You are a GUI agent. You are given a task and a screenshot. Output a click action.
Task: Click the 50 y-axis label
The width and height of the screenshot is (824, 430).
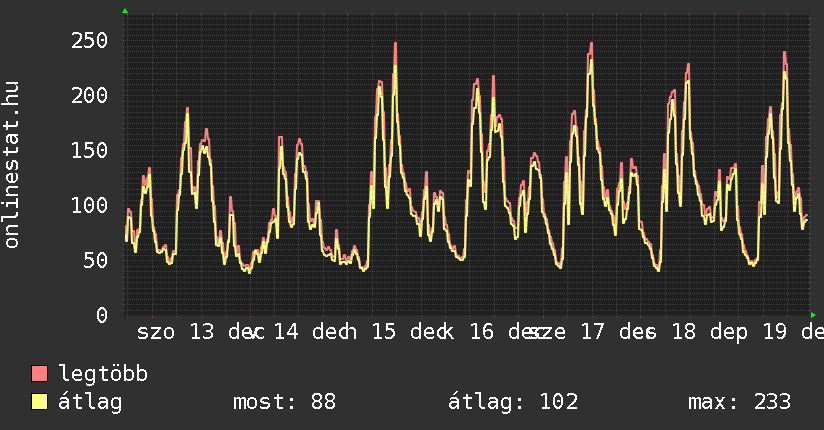click(96, 260)
